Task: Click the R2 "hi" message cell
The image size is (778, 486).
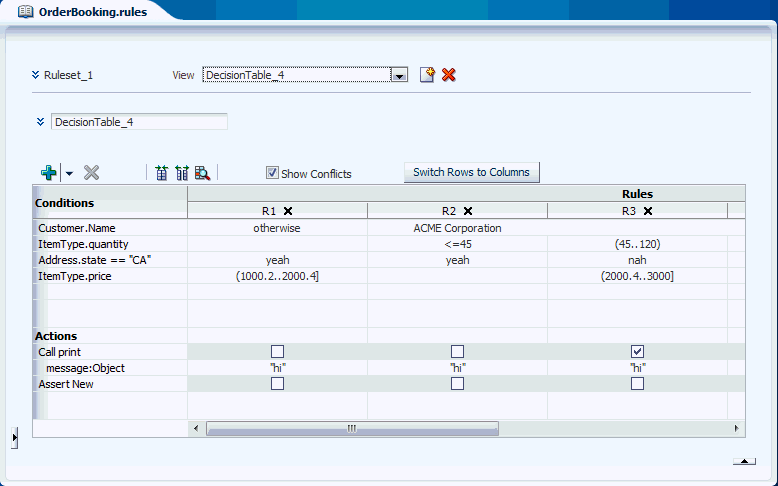Action: click(x=458, y=368)
